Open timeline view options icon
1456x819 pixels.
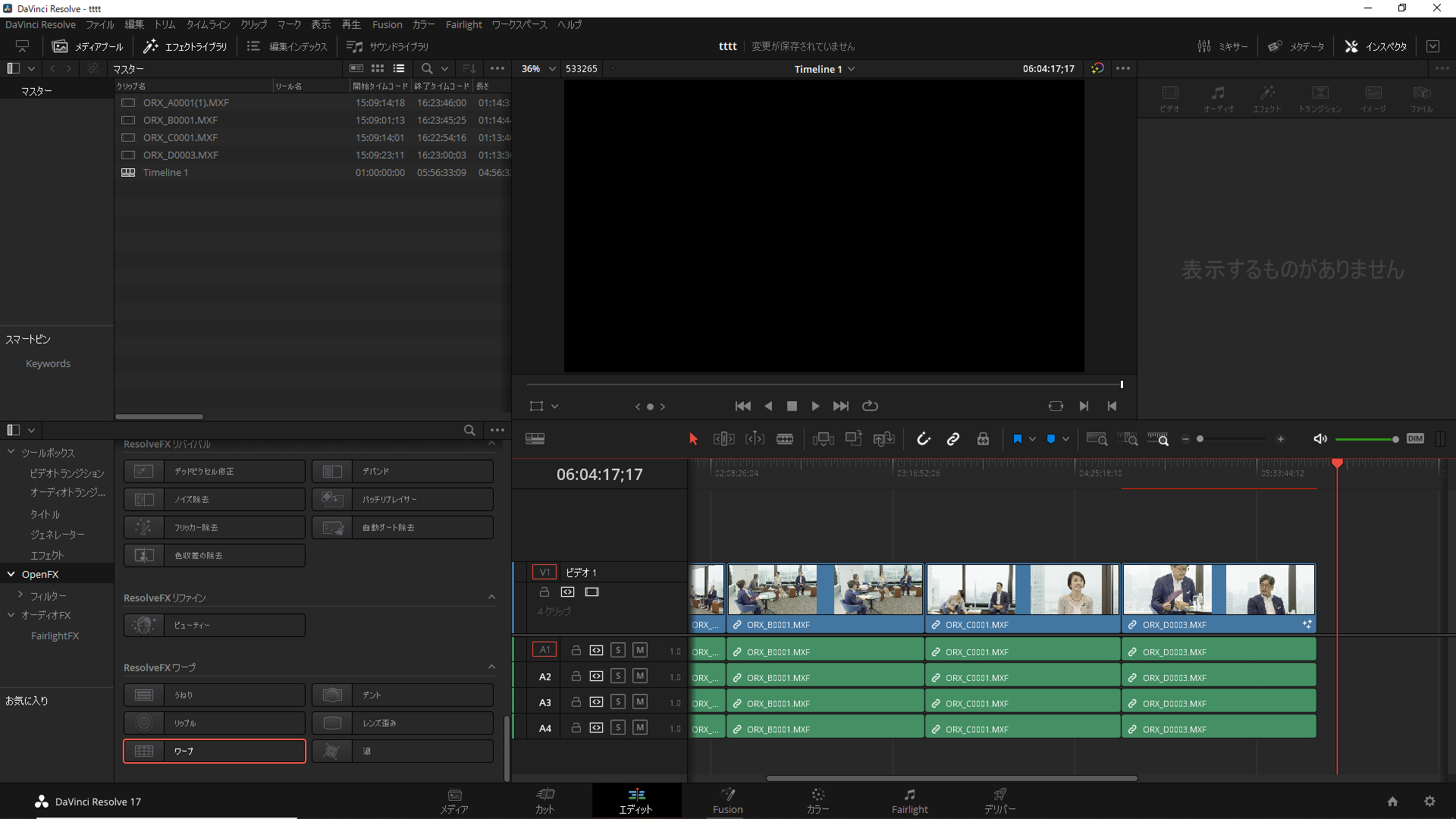pyautogui.click(x=535, y=439)
